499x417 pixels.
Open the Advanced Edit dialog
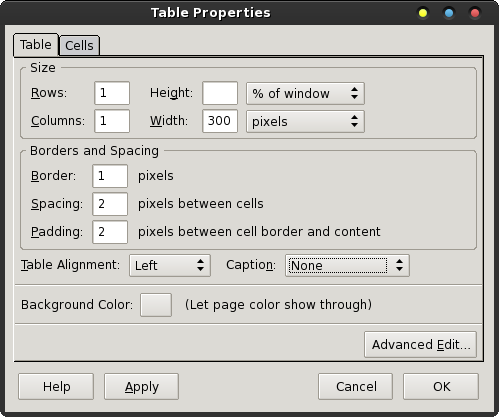point(421,345)
